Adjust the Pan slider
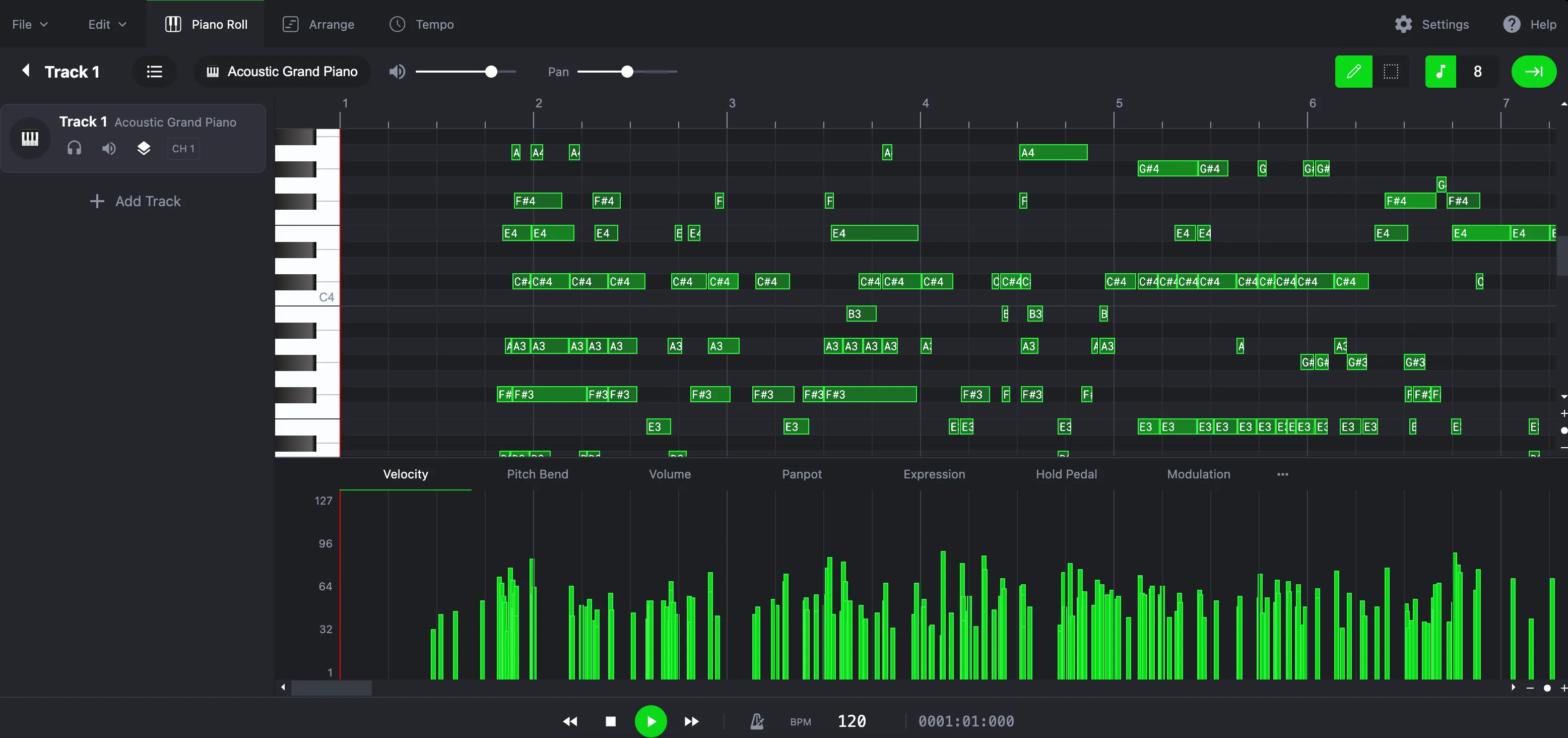Viewport: 1568px width, 738px height. click(626, 71)
